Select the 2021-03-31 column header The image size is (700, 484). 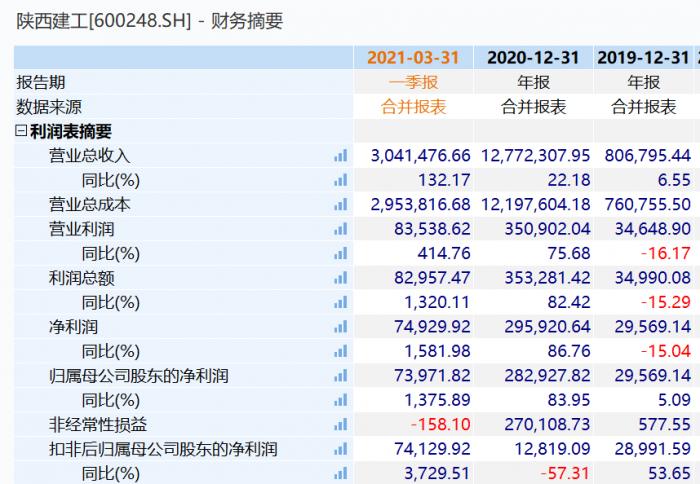coord(413,58)
